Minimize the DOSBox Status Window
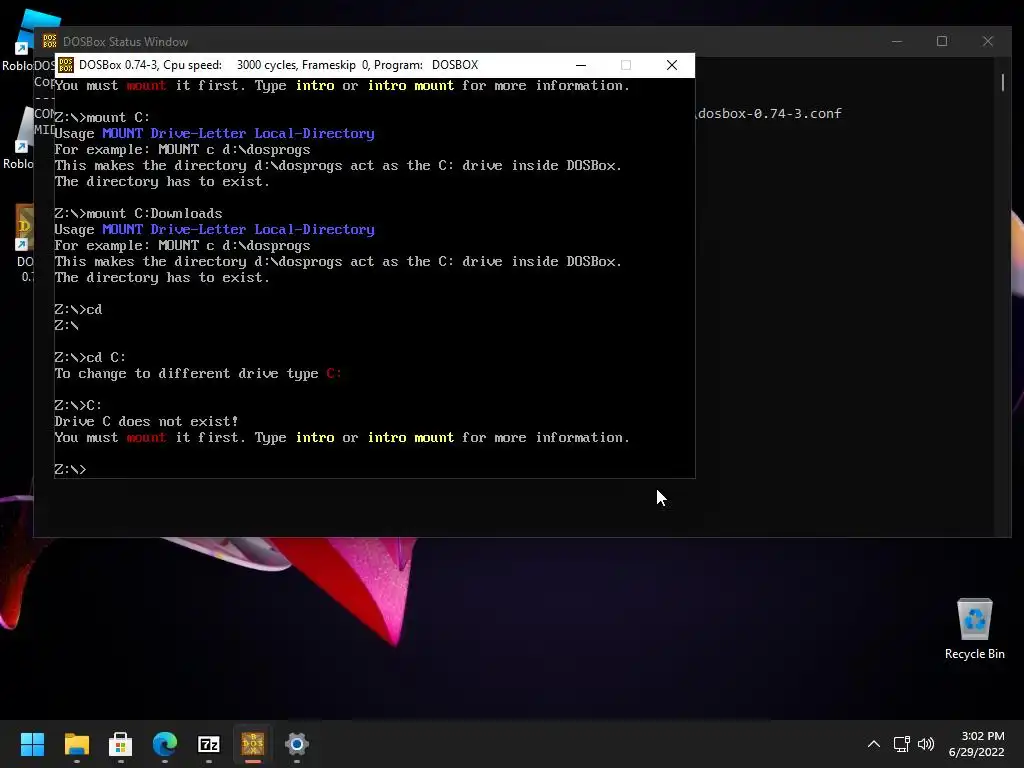The height and width of the screenshot is (768, 1024). tap(897, 41)
